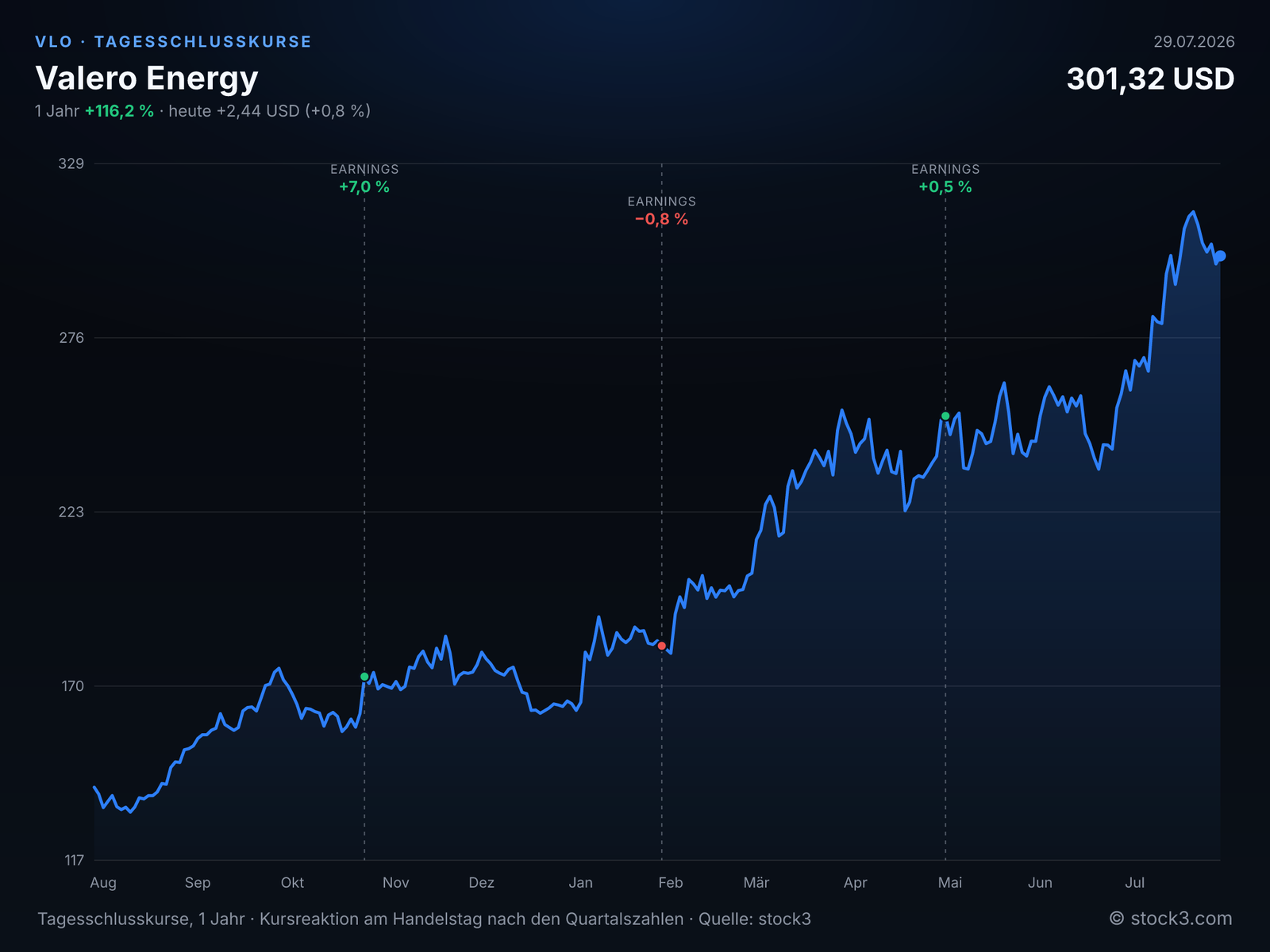Click the Aug x-axis label

tap(103, 883)
